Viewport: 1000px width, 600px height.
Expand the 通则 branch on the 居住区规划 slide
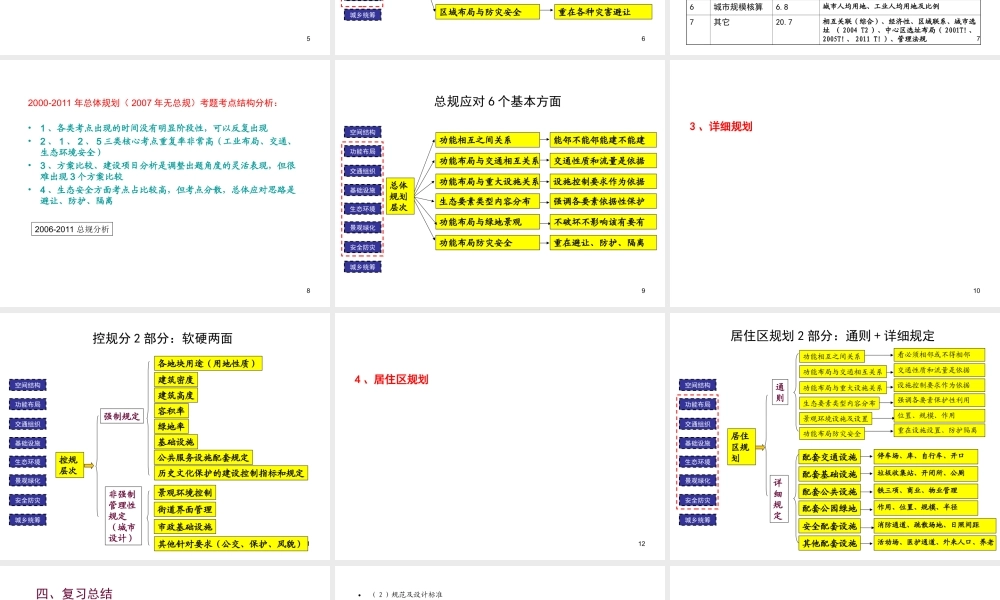(780, 392)
